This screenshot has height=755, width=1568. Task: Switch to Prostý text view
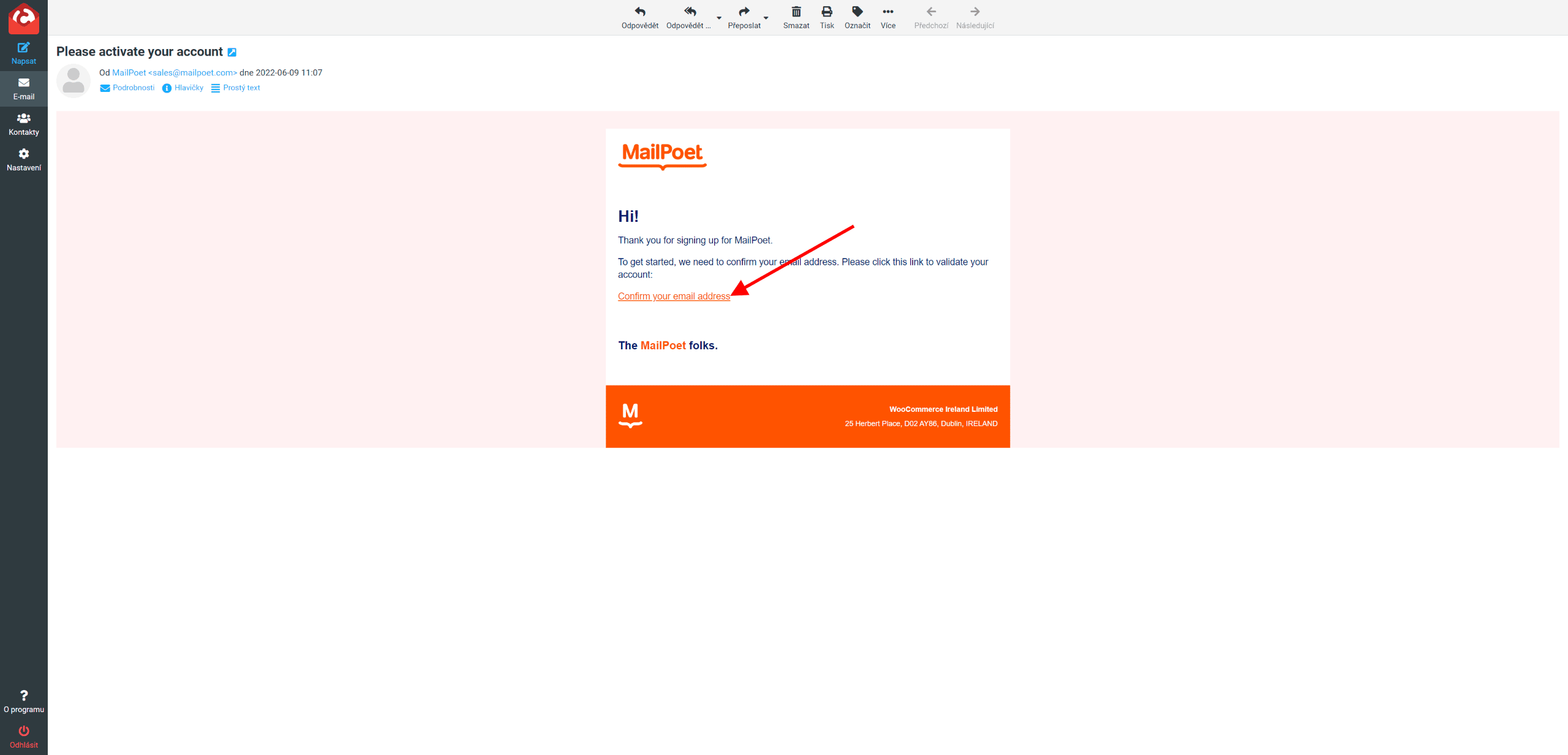click(x=236, y=88)
